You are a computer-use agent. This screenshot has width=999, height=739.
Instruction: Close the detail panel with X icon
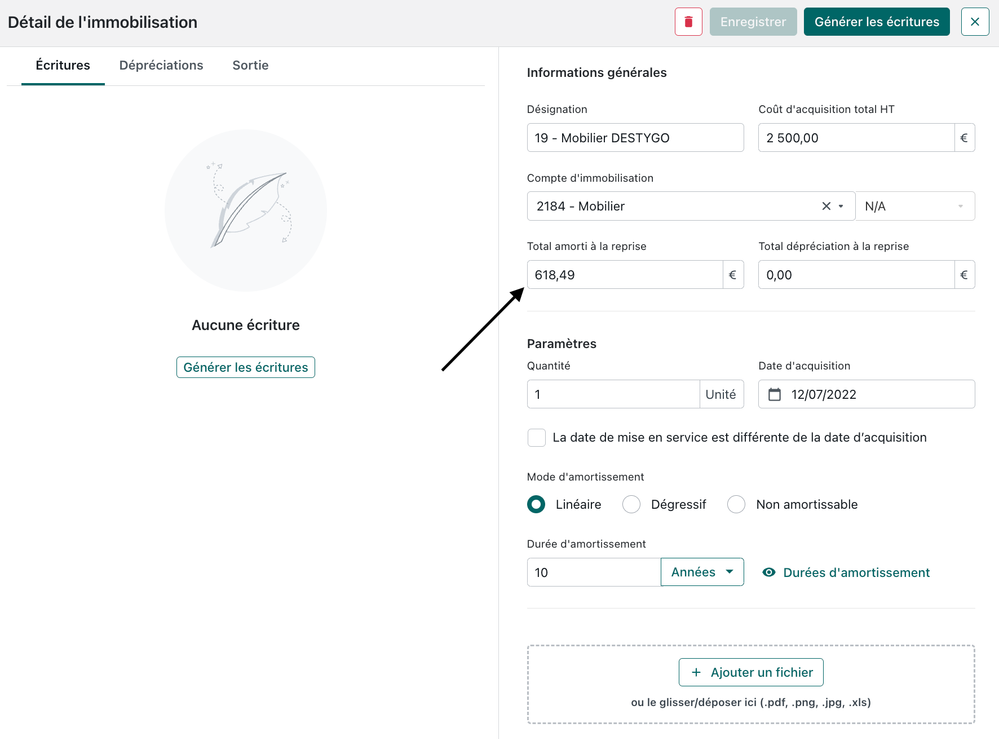[974, 22]
